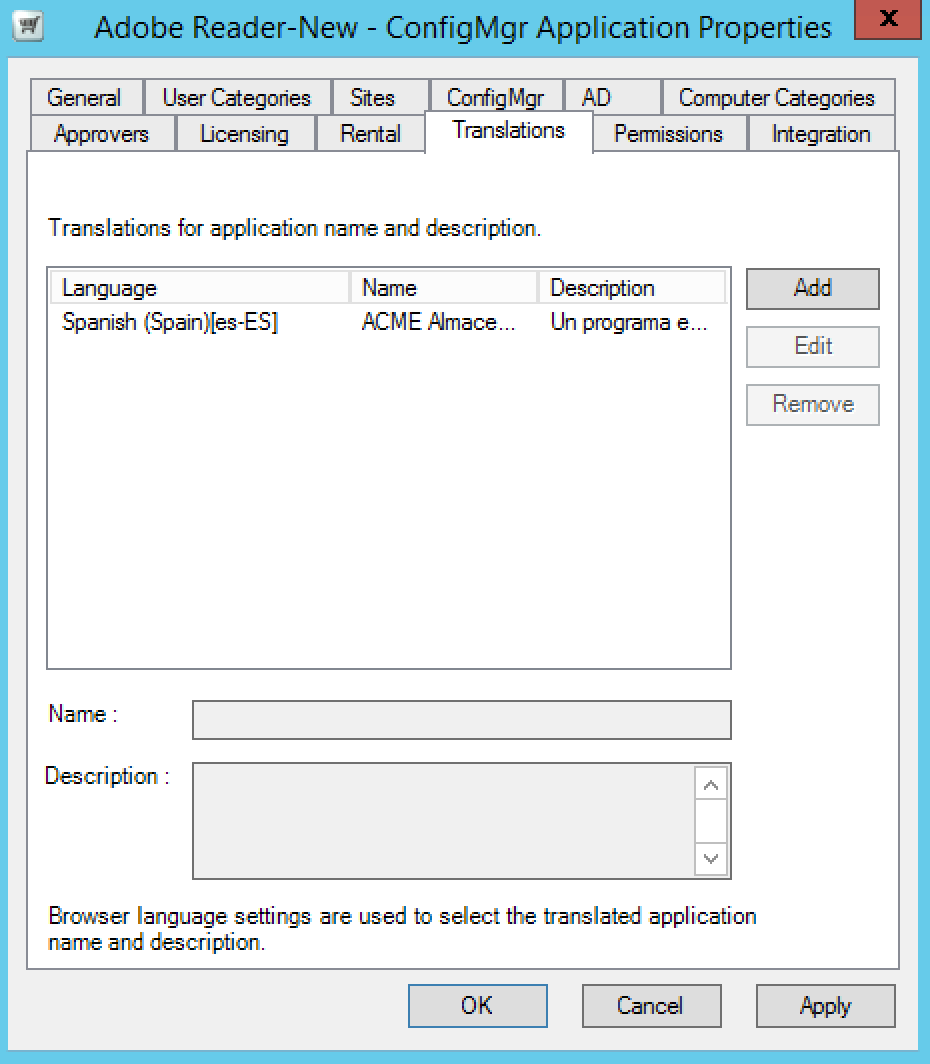
Task: Open the Rental tab
Action: 370,134
